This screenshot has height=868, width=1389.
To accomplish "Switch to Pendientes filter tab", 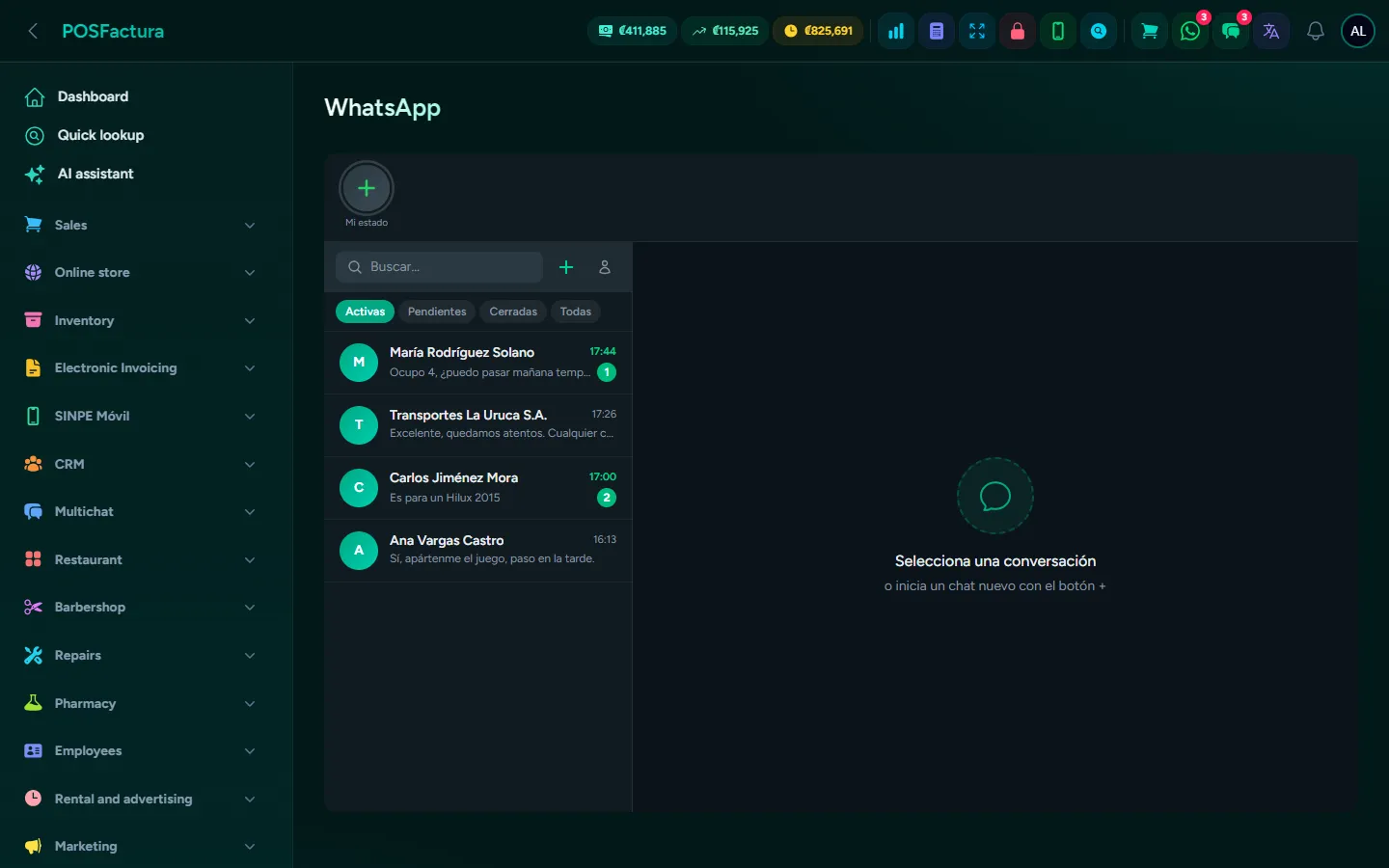I will [x=437, y=312].
